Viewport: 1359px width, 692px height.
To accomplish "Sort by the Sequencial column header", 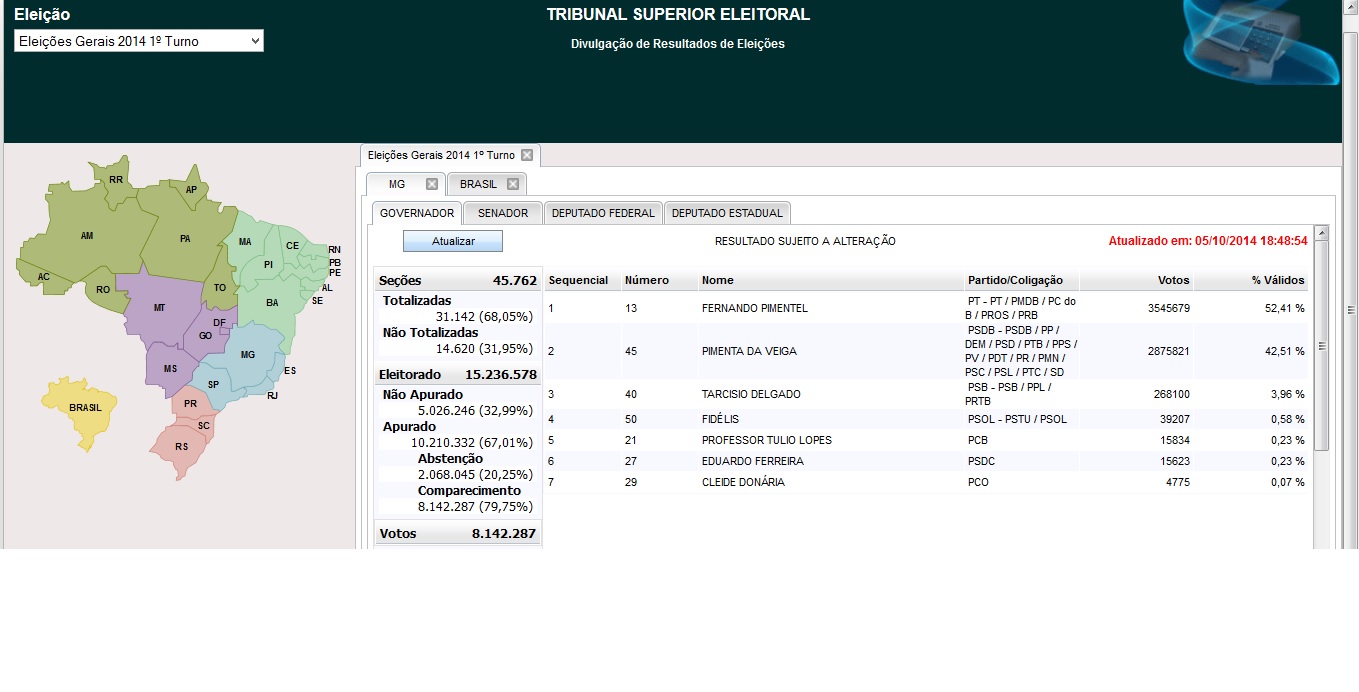I will click(578, 280).
